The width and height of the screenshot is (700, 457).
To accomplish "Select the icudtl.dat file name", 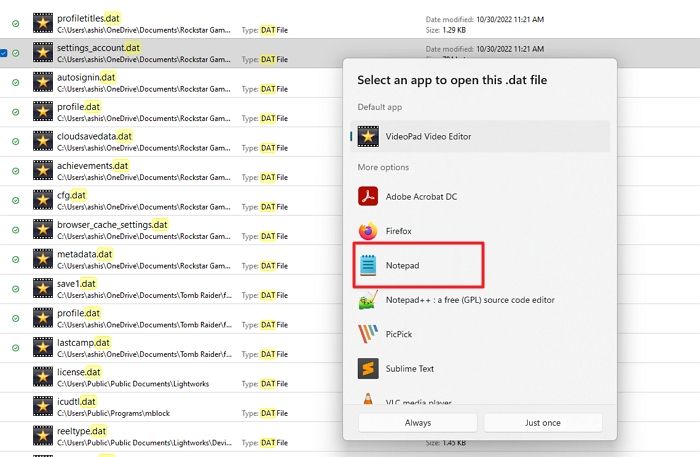I will tap(76, 401).
